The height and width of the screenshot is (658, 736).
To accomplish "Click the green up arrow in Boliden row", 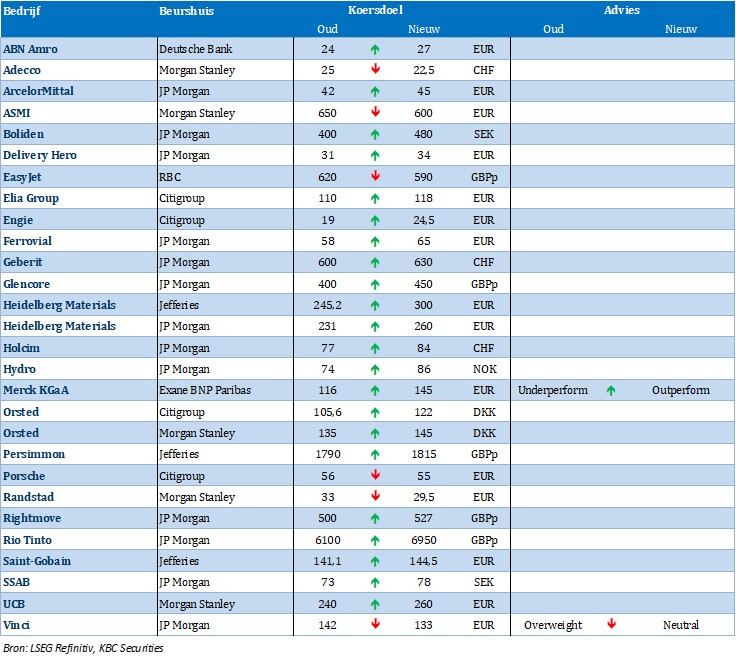I will (375, 134).
